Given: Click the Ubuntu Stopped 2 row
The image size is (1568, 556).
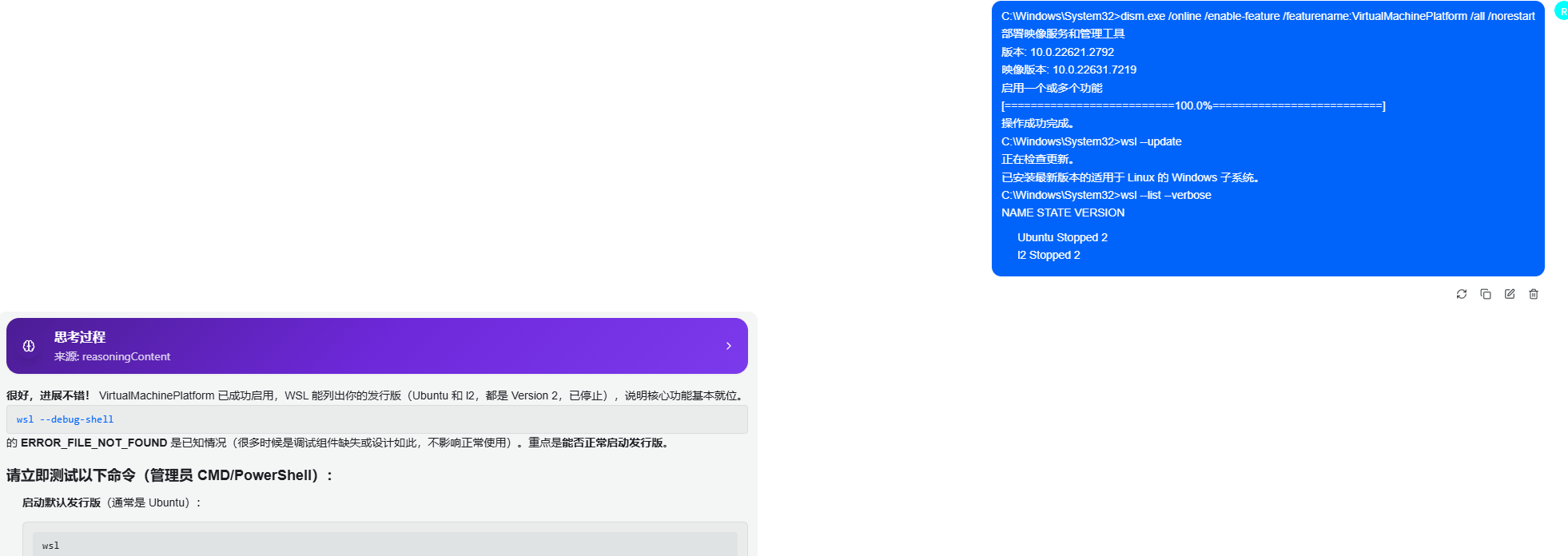Looking at the screenshot, I should 1062,237.
